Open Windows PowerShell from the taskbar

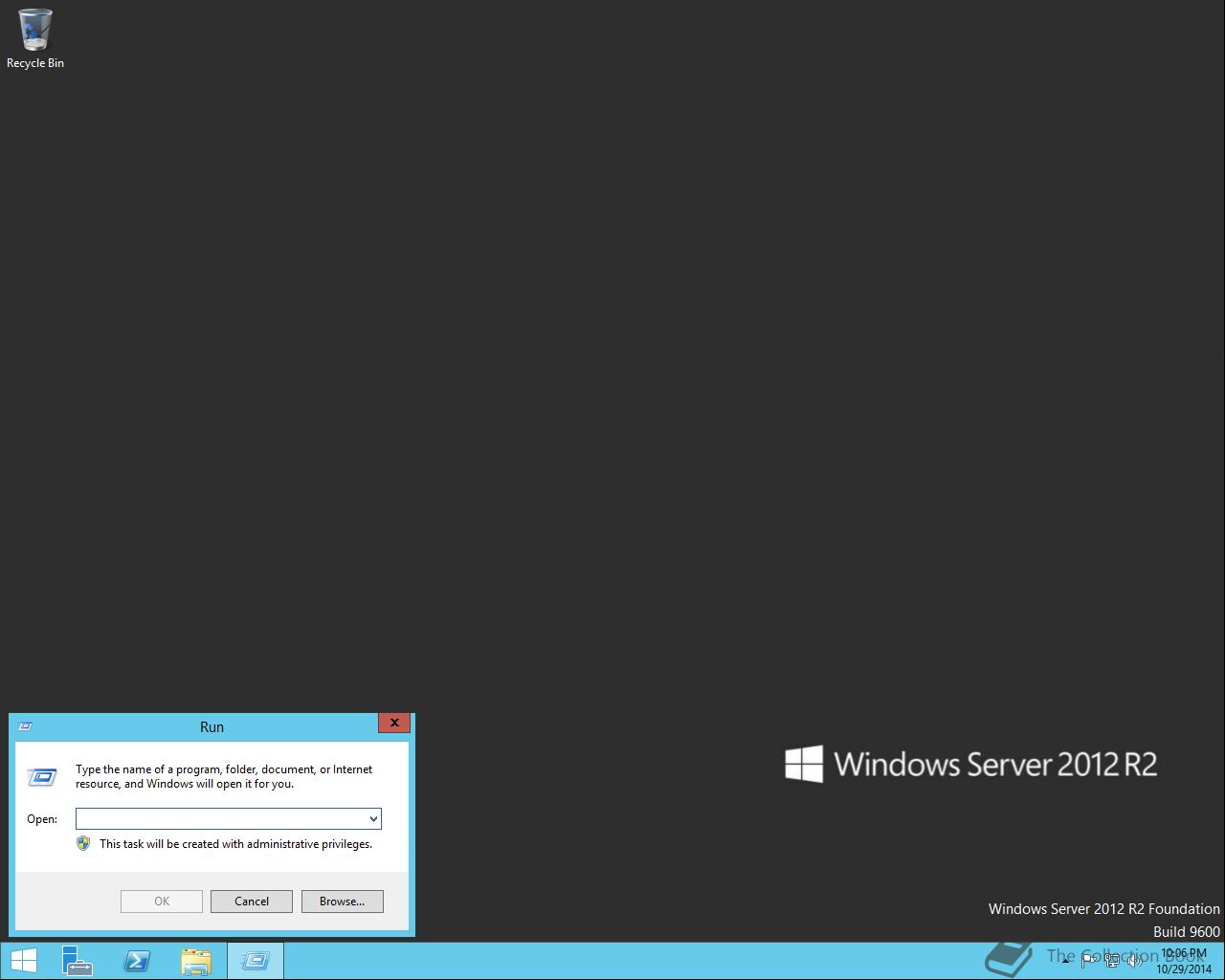pos(137,961)
